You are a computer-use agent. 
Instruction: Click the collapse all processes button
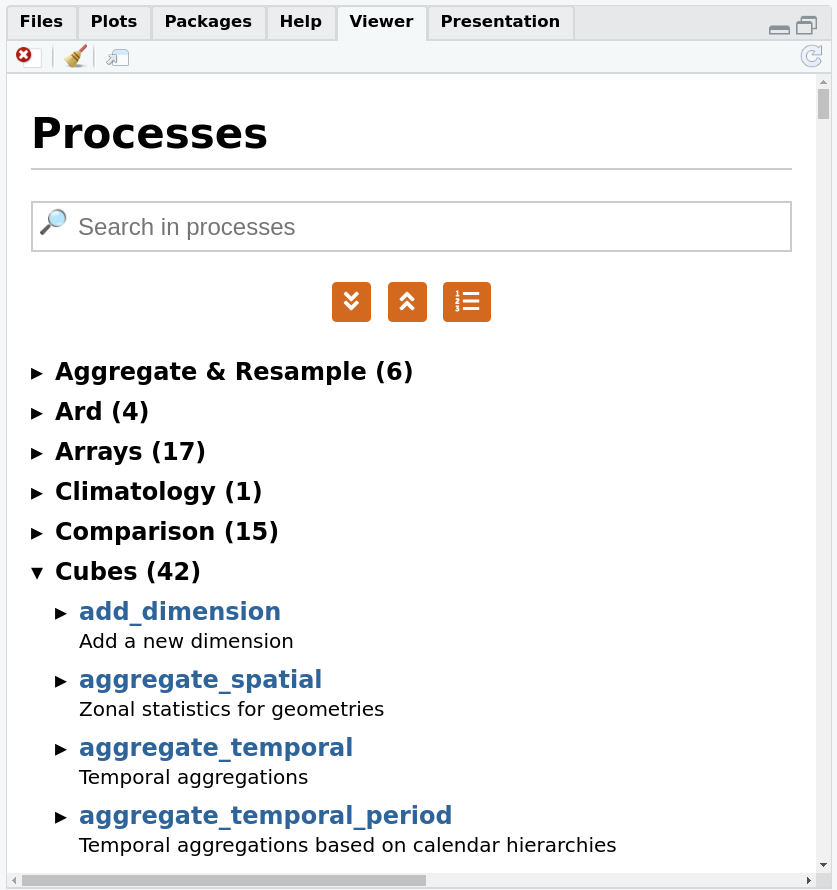click(407, 302)
